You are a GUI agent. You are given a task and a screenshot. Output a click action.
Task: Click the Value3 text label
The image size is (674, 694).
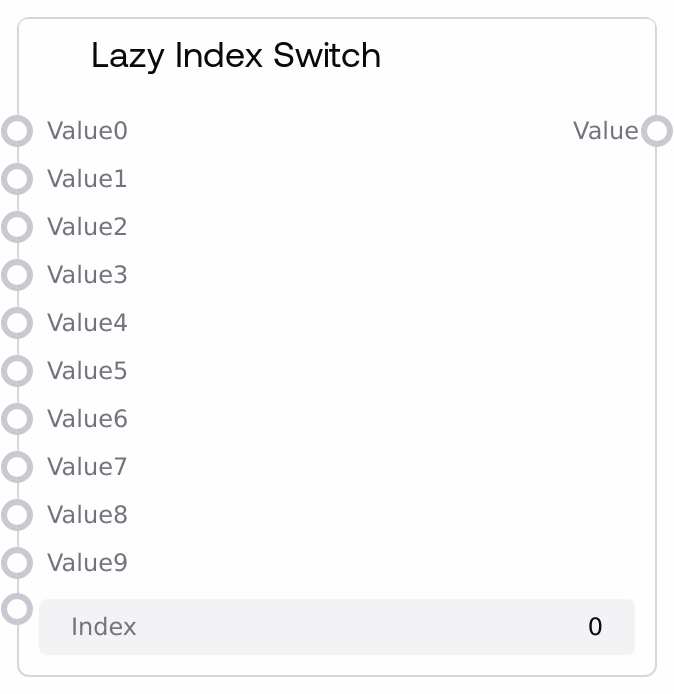point(87,275)
